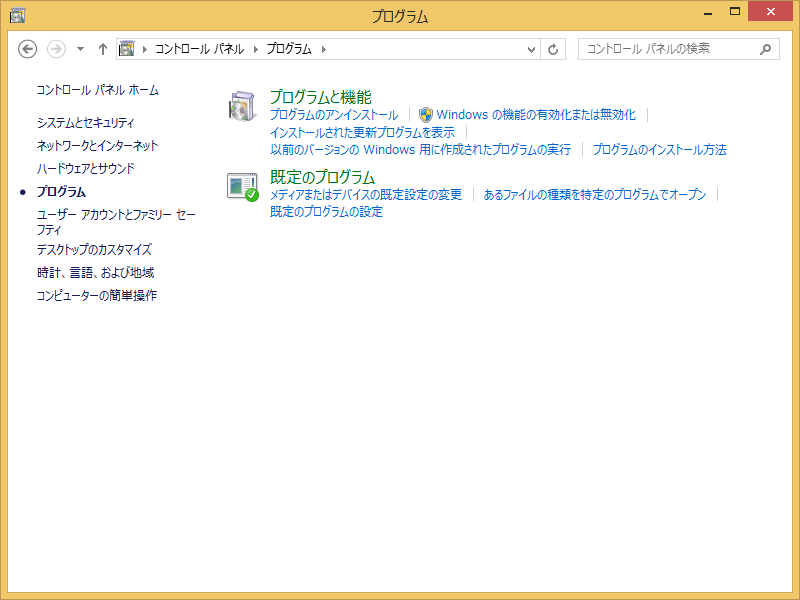The image size is (800, 600).
Task: Open ネットワークとインターネット category
Action: click(97, 146)
